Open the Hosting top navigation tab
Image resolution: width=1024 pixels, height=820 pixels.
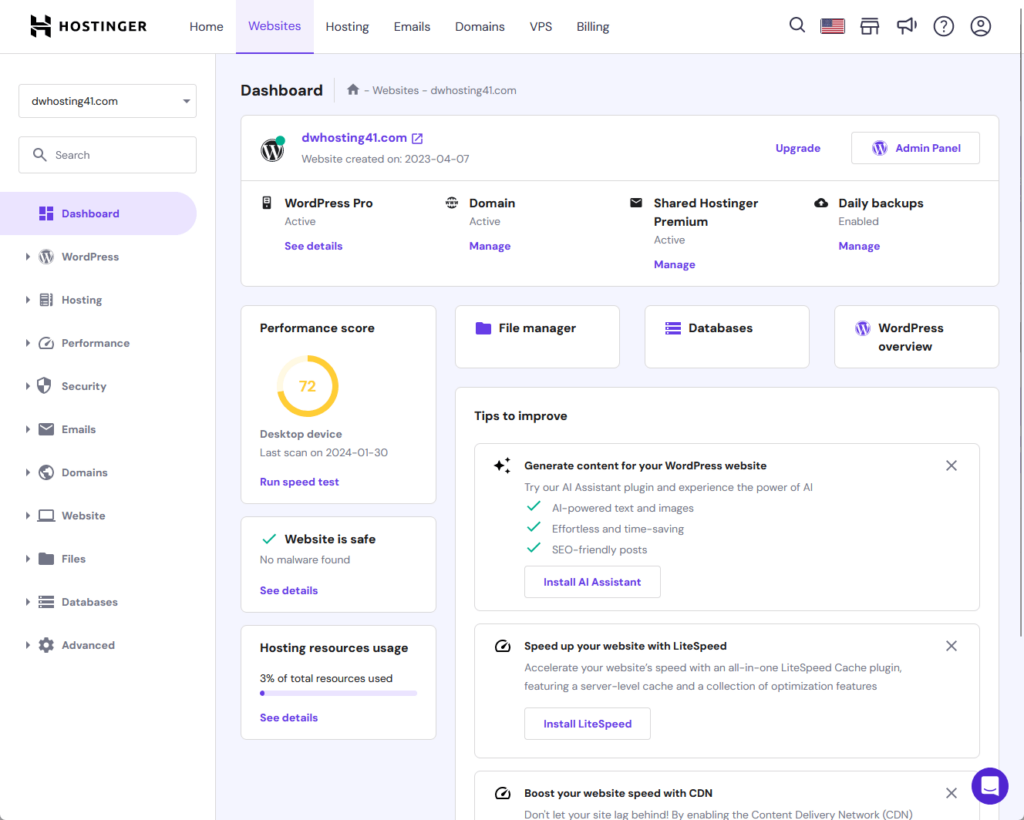(347, 27)
